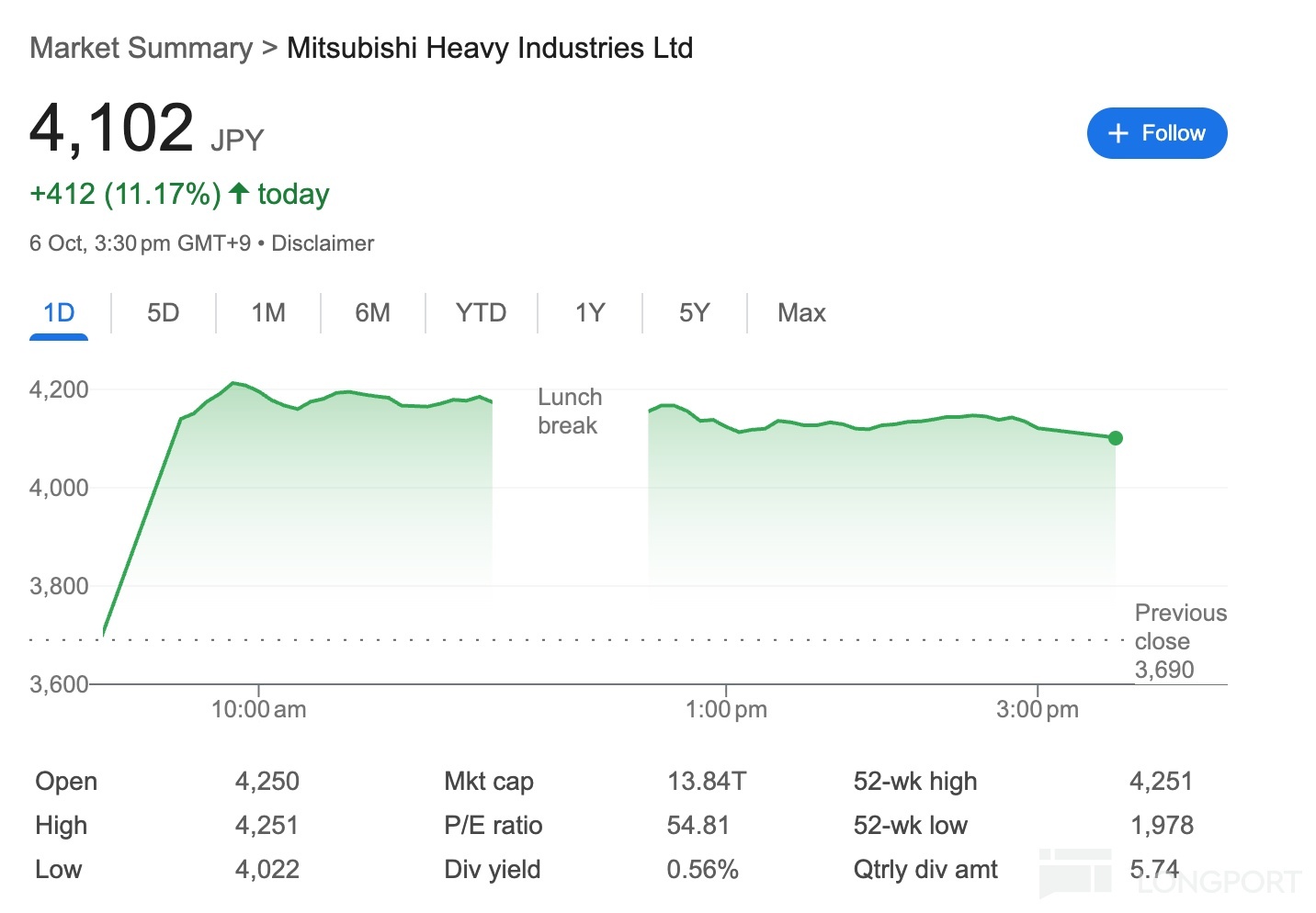This screenshot has width=1316, height=913.
Task: Open the Disclaimer link
Action: click(x=323, y=243)
